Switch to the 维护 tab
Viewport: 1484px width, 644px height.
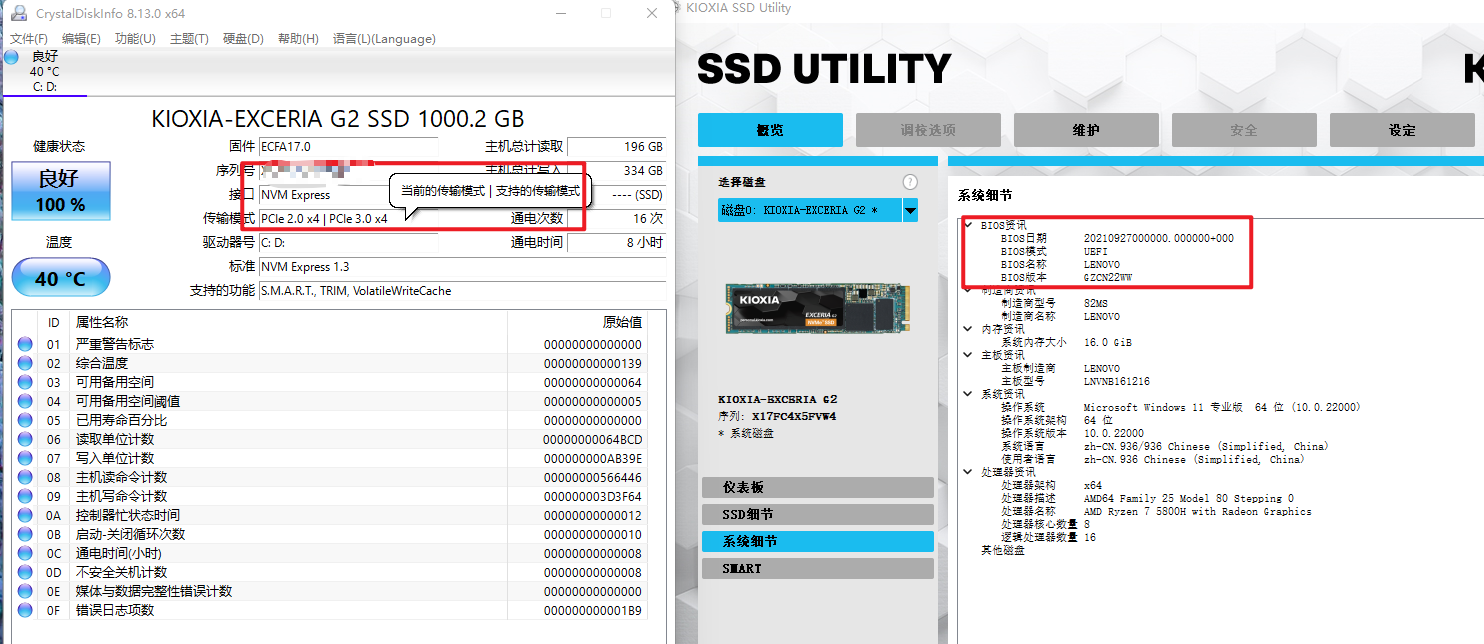(1086, 130)
